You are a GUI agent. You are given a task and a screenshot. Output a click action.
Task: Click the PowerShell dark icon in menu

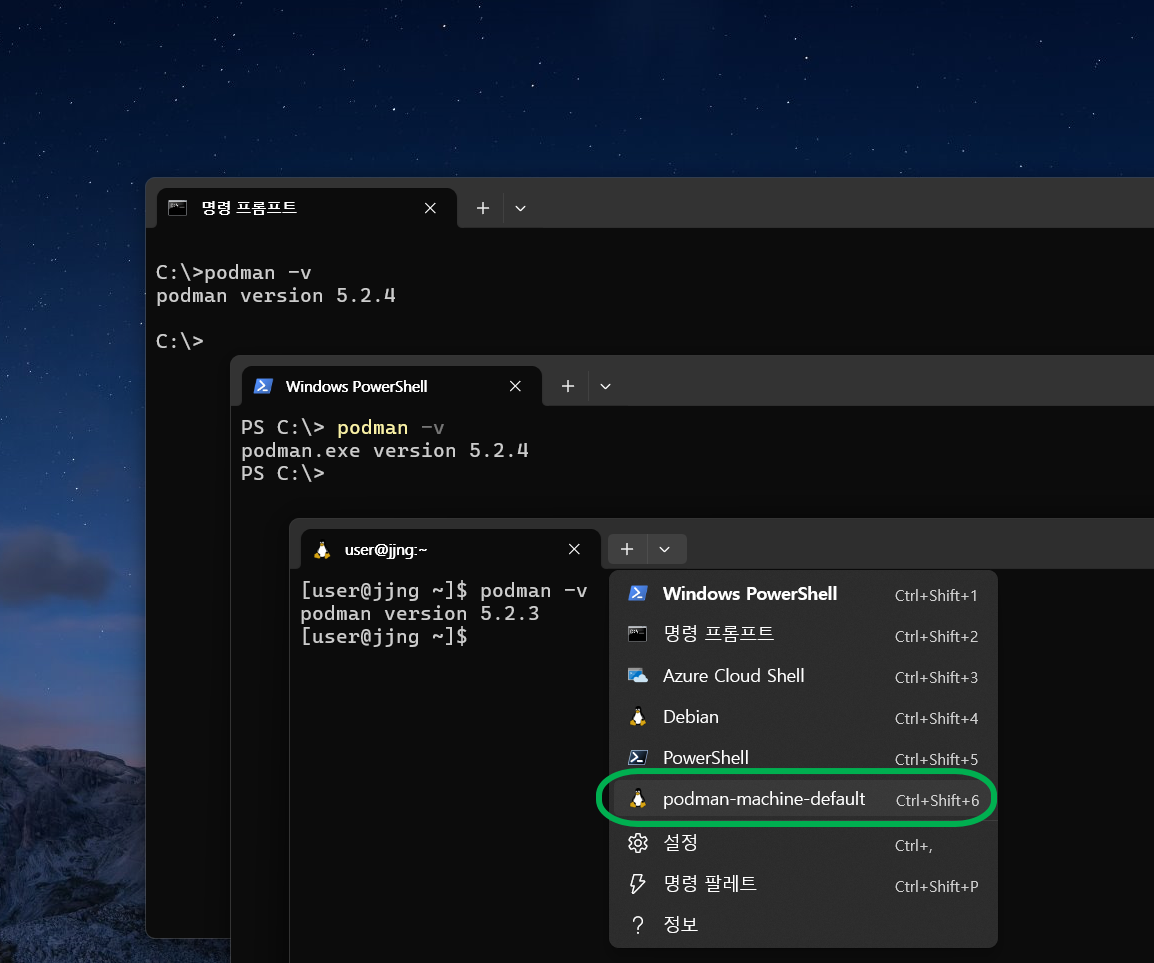(x=637, y=758)
